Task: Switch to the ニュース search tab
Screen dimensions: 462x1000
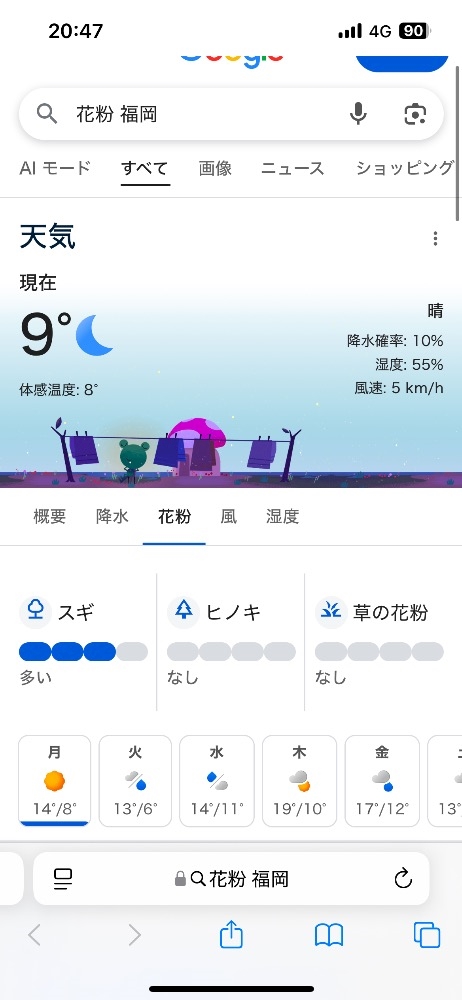Action: [293, 168]
